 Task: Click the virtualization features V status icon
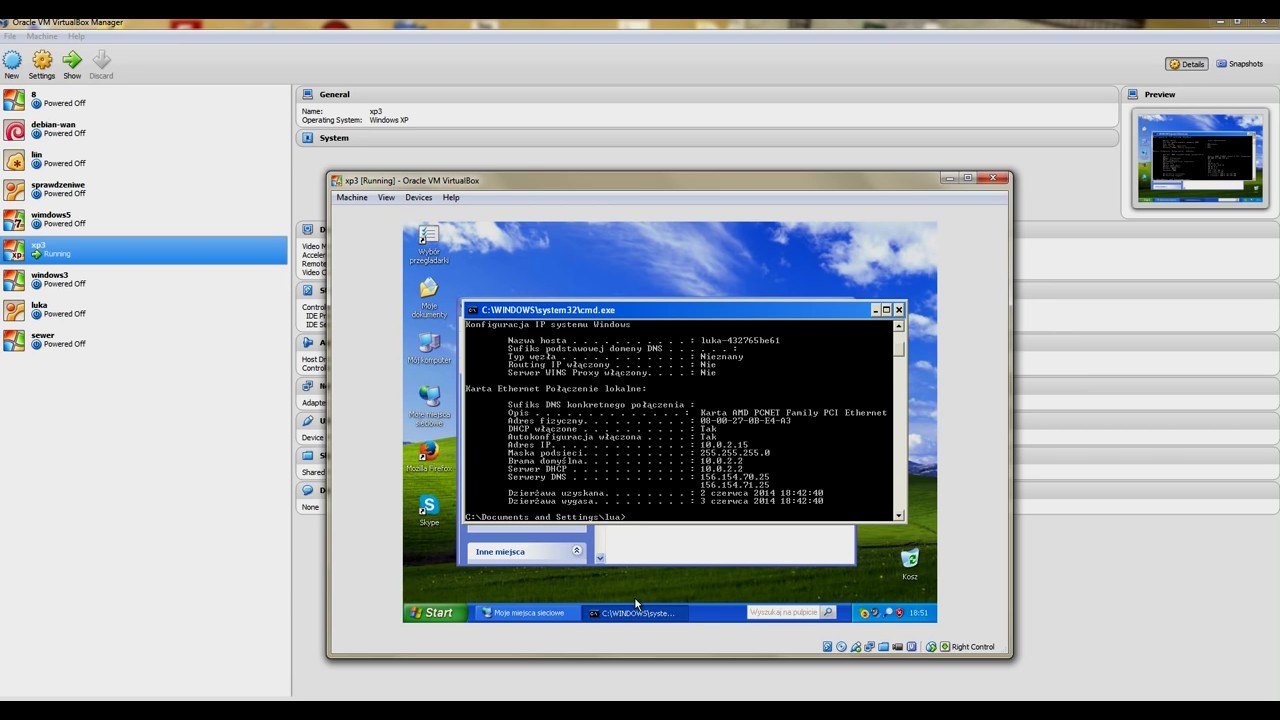(x=912, y=646)
